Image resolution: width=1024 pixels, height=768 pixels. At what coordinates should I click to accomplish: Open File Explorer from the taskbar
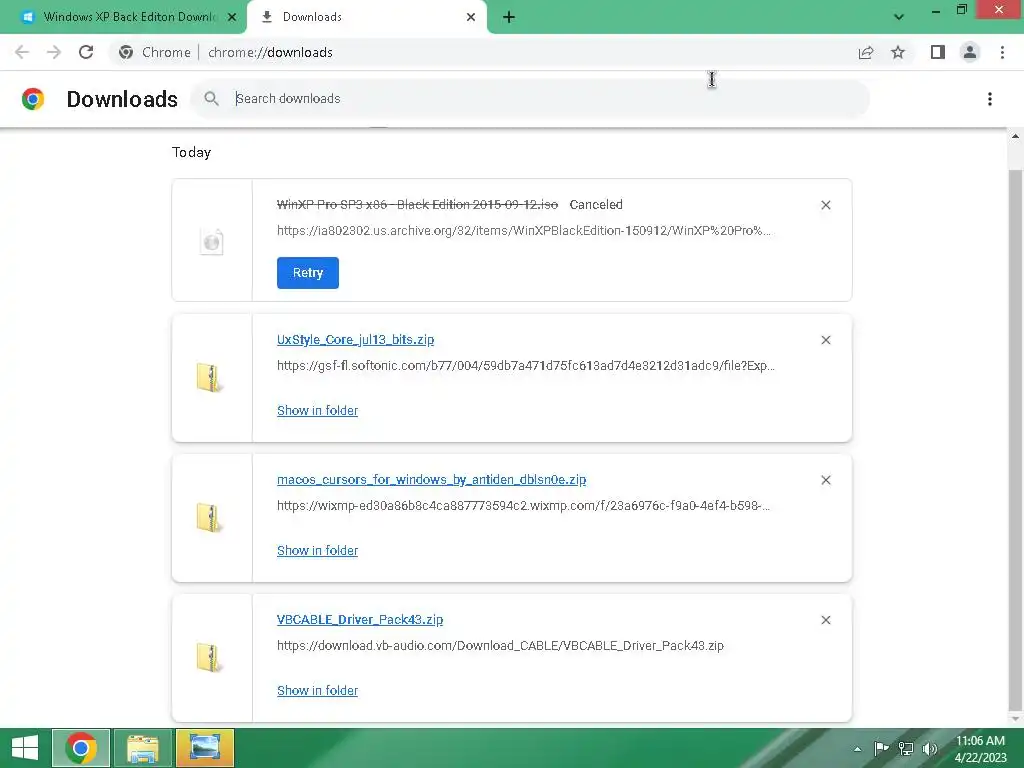tap(143, 748)
